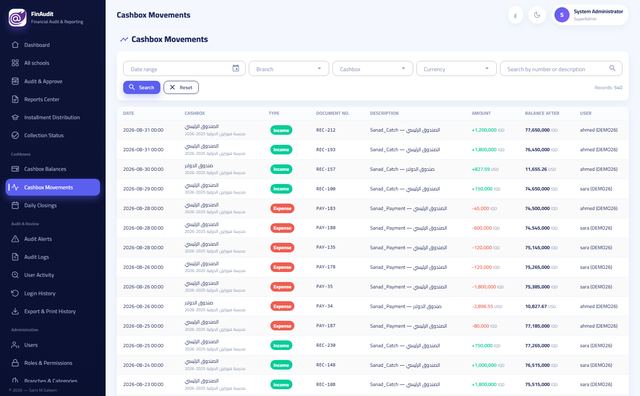Click the Dashboard home icon
This screenshot has width=640, height=396.
(x=15, y=45)
